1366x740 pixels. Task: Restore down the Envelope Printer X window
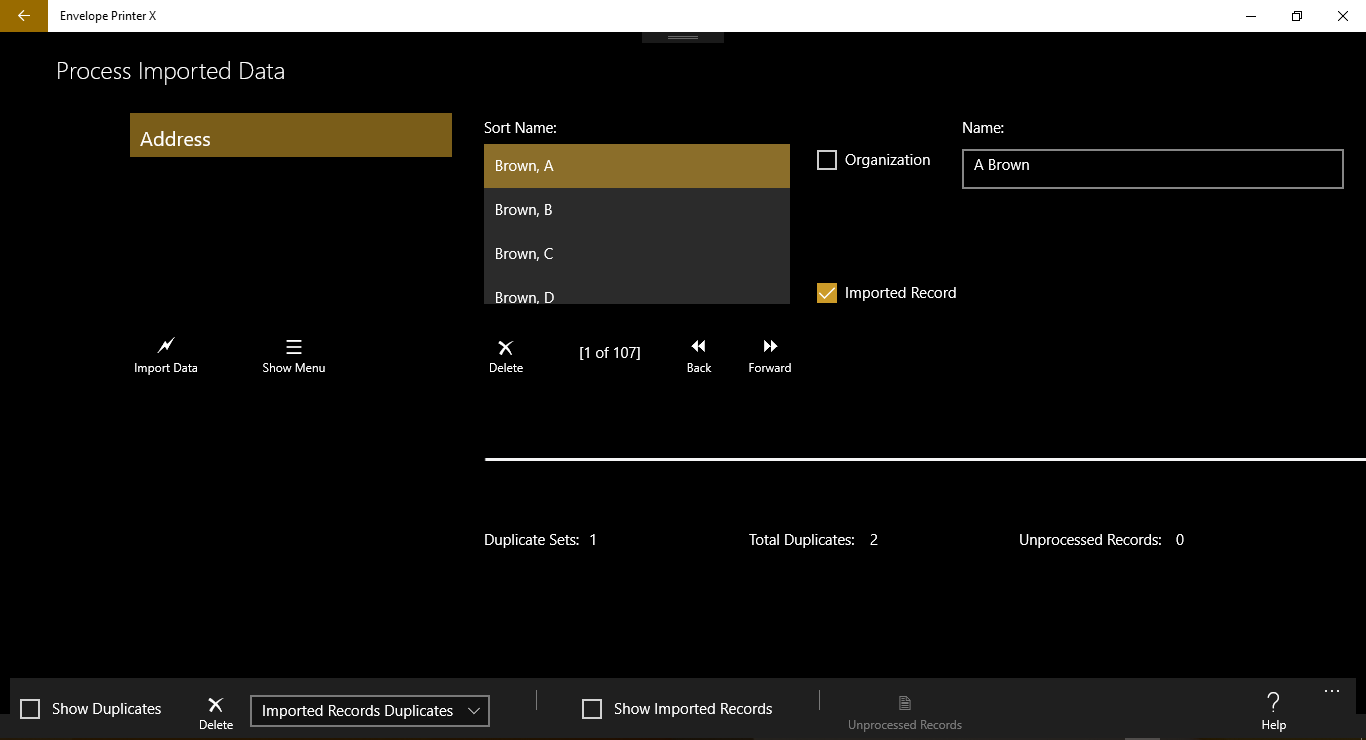[x=1297, y=16]
